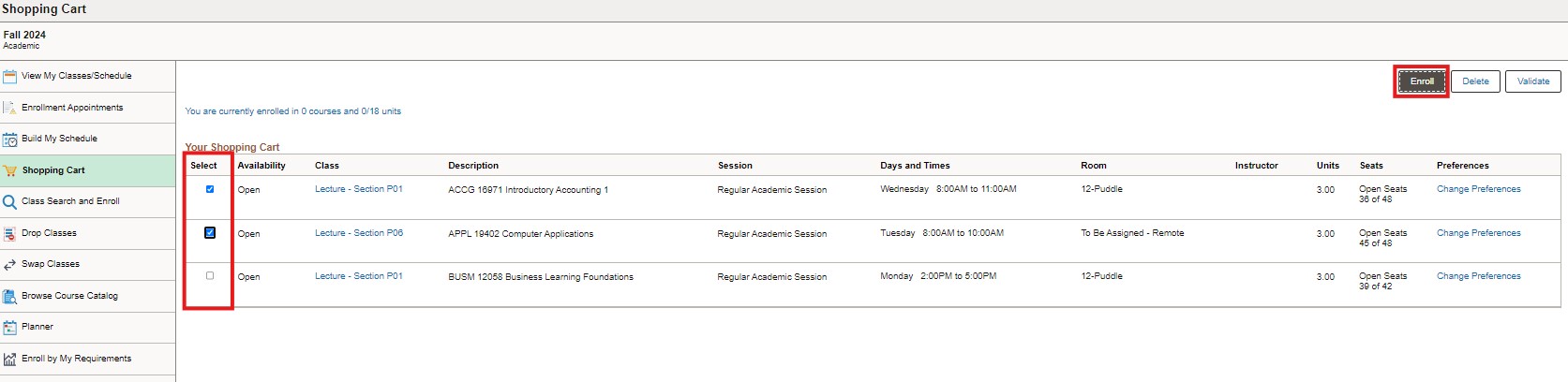Viewport: 1568px width, 382px height.
Task: Click the Planner icon
Action: tap(9, 328)
